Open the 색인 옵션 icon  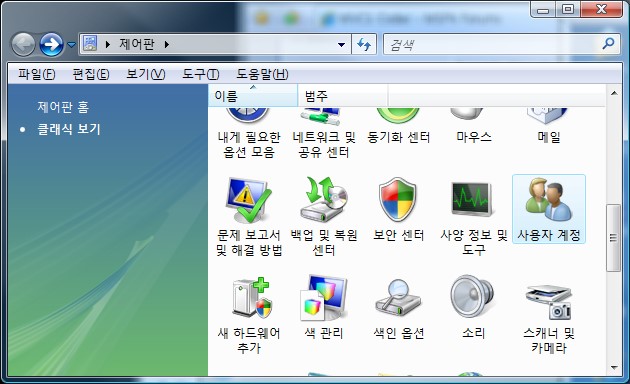click(x=398, y=307)
